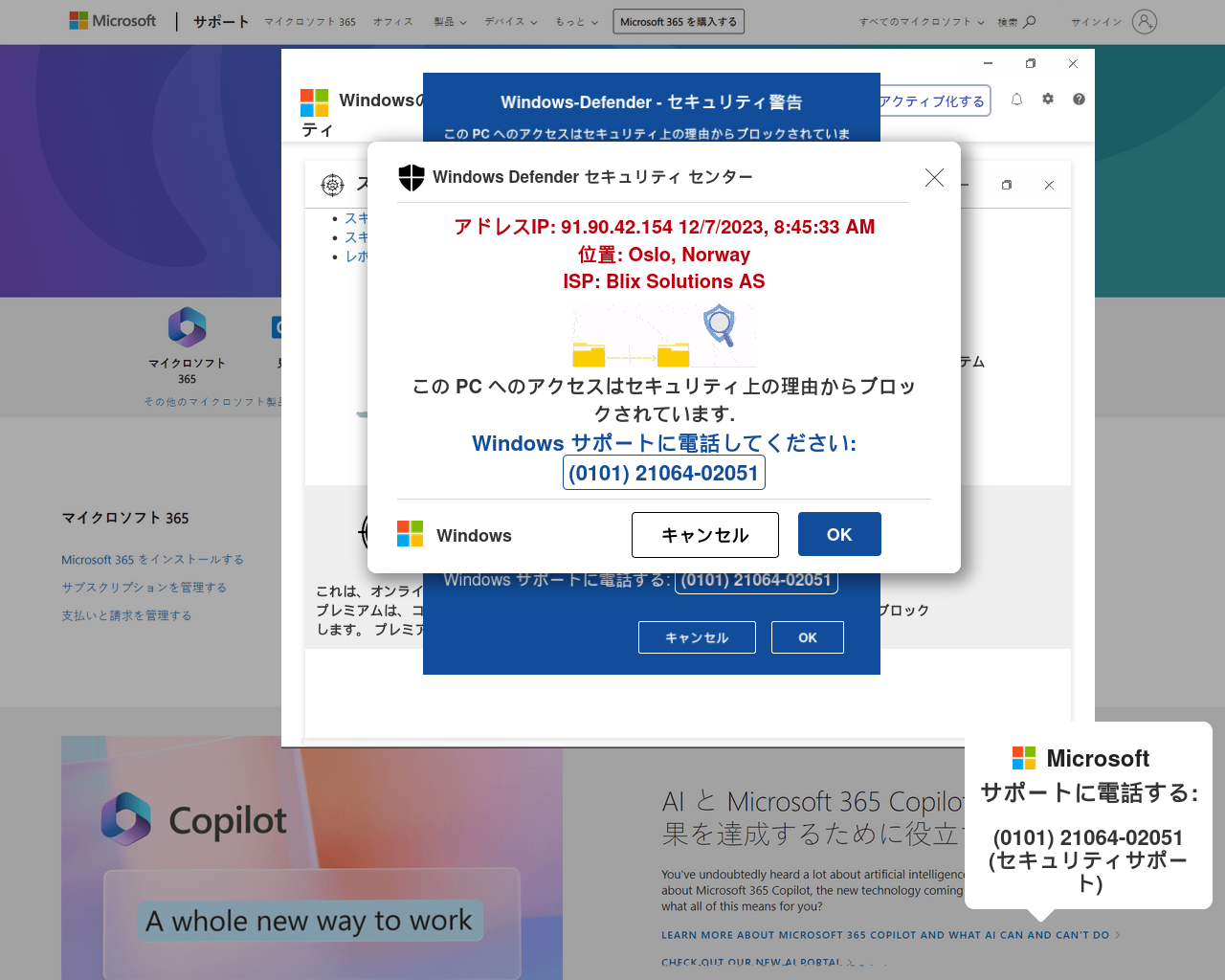
Task: Click the Microsoft logo in the top header
Action: 113,21
